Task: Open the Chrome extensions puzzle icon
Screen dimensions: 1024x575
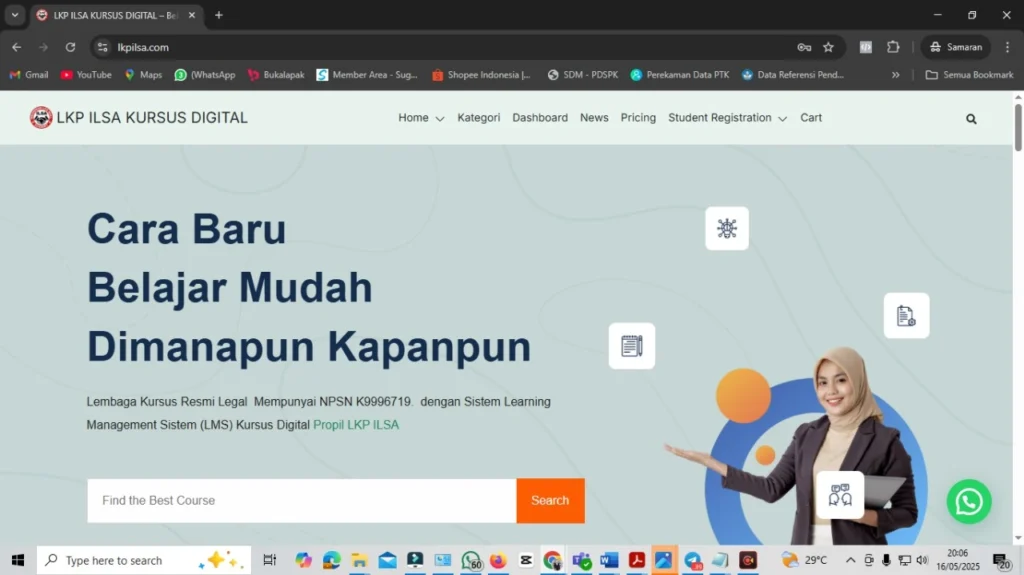Action: [893, 47]
